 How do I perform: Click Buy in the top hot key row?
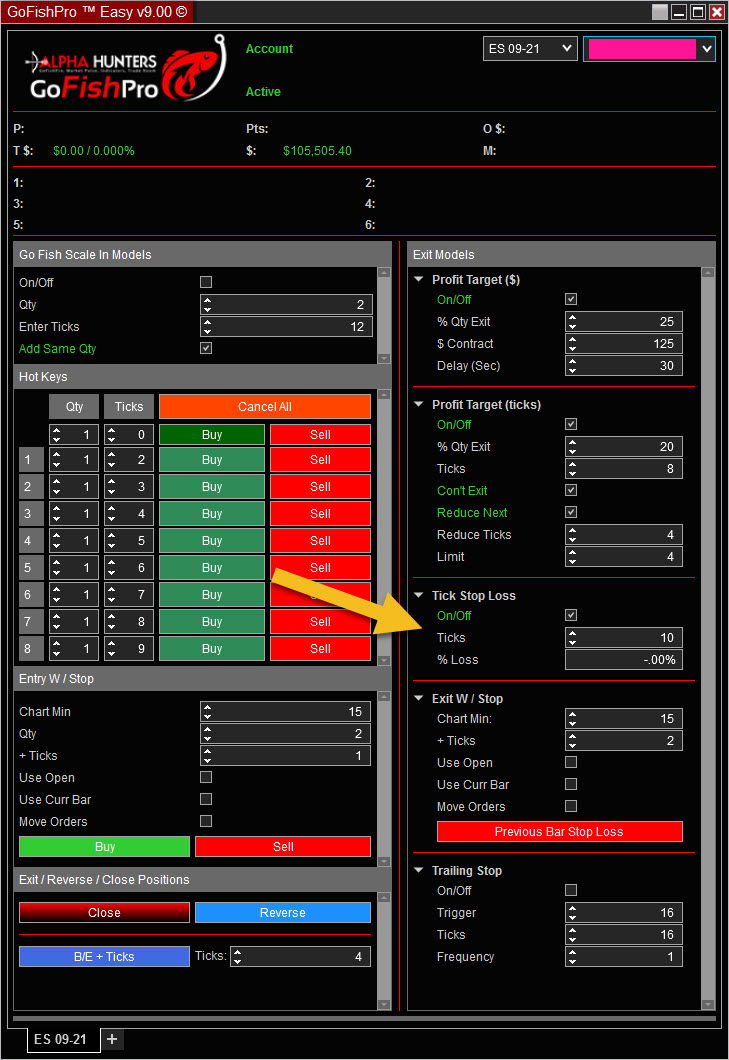[x=212, y=435]
